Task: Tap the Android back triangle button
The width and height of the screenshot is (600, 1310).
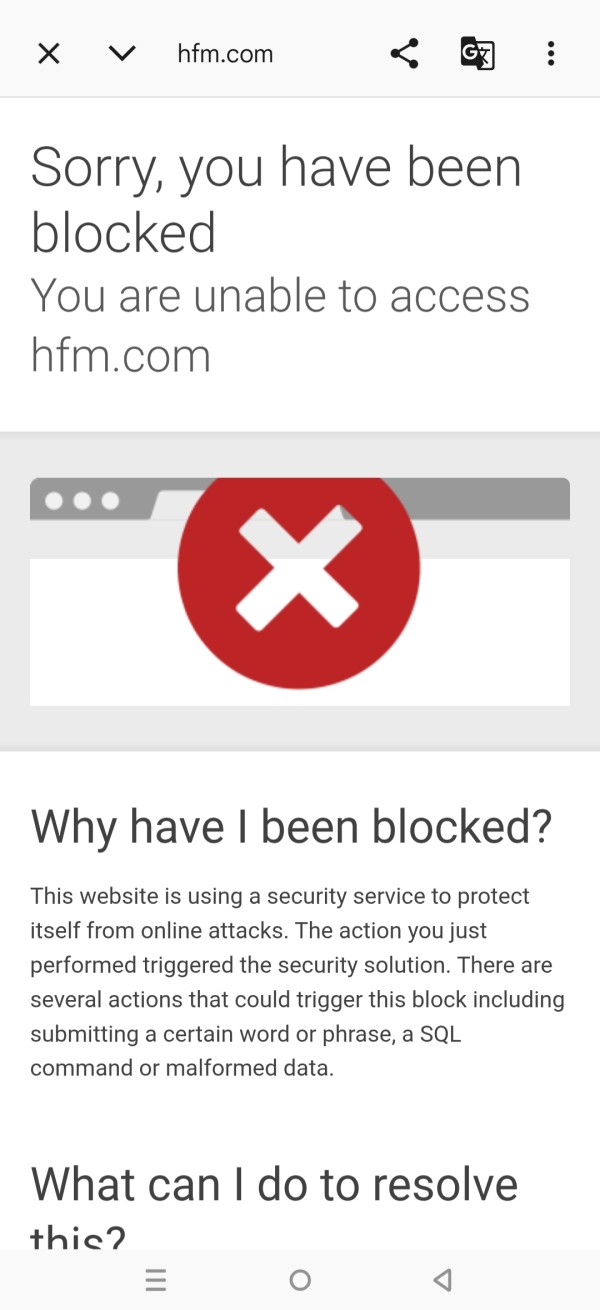Action: (443, 1280)
